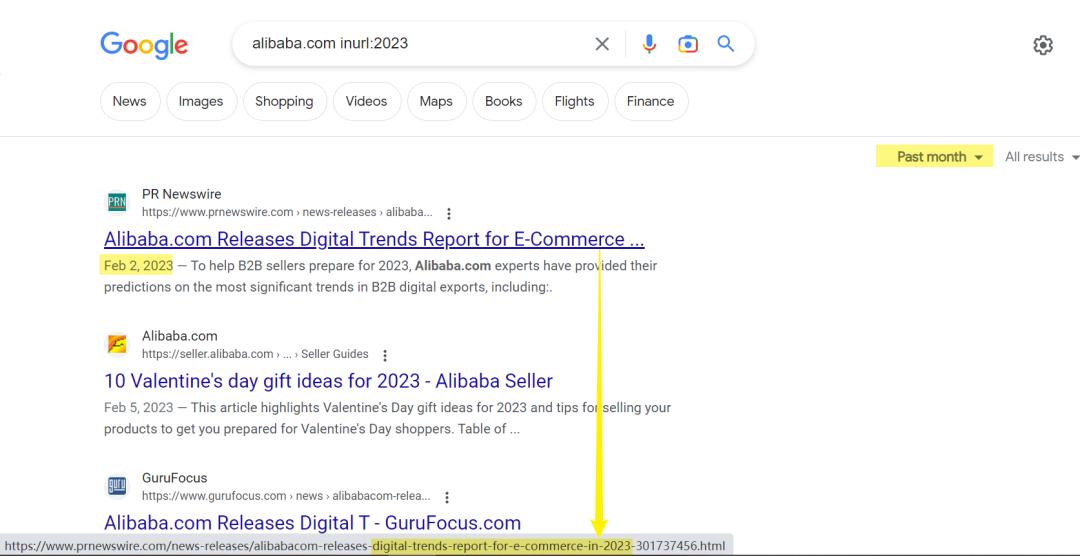Click the magnifying glass search icon
Viewport: 1080px width, 556px height.
point(726,44)
